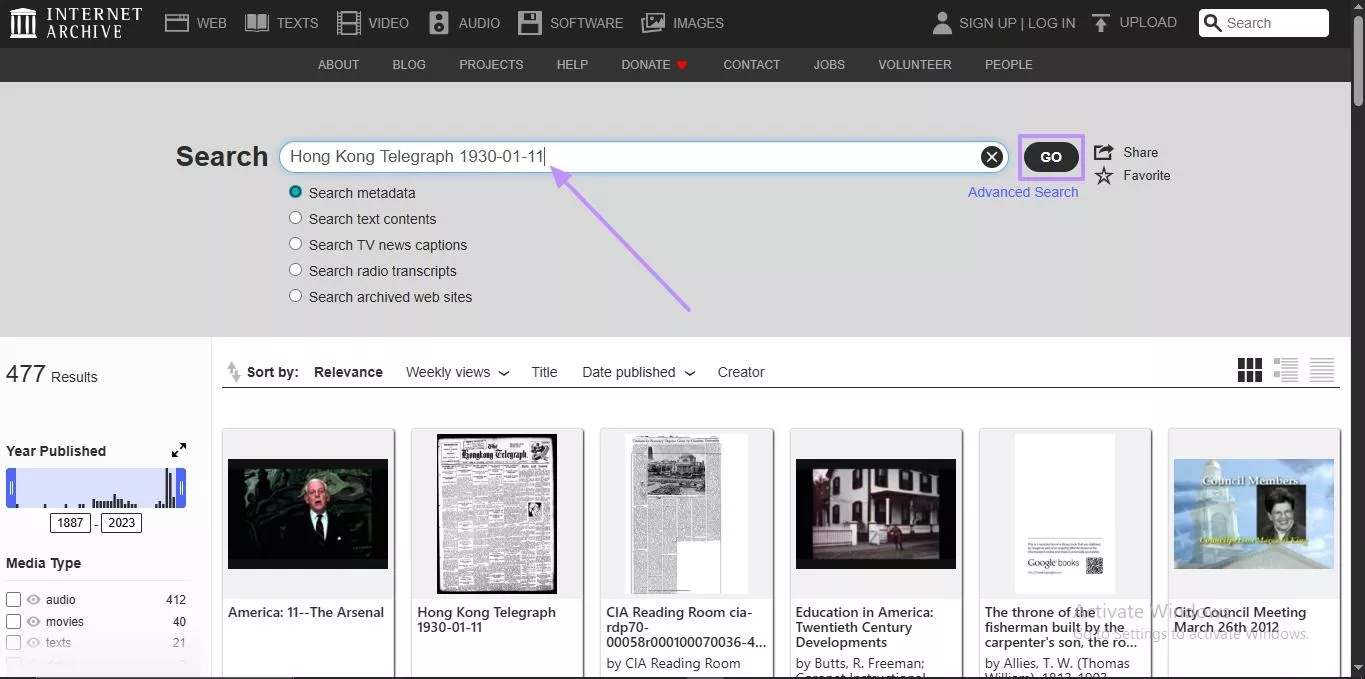Check the audio media type filter

14,598
